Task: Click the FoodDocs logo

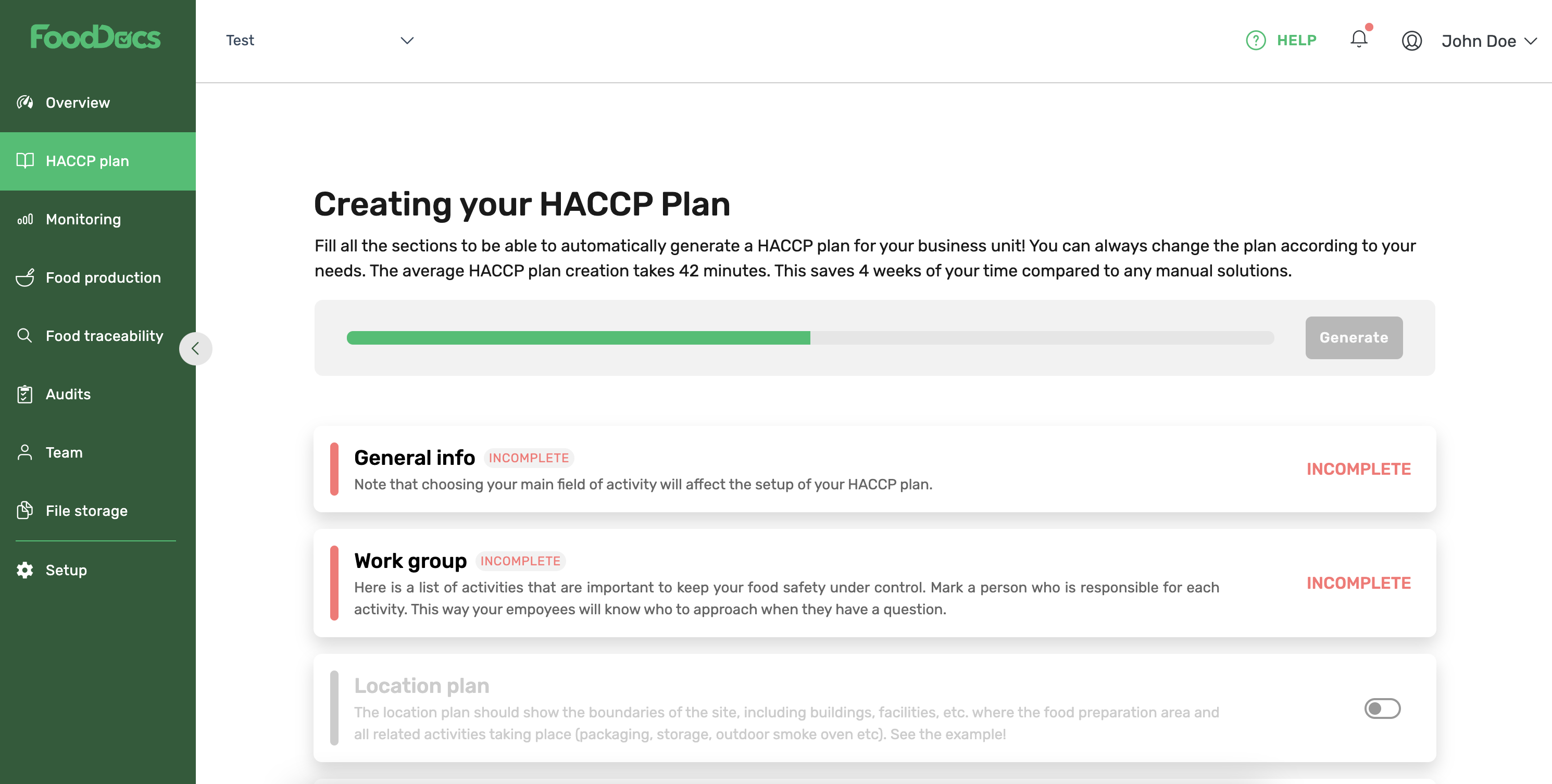Action: (96, 37)
